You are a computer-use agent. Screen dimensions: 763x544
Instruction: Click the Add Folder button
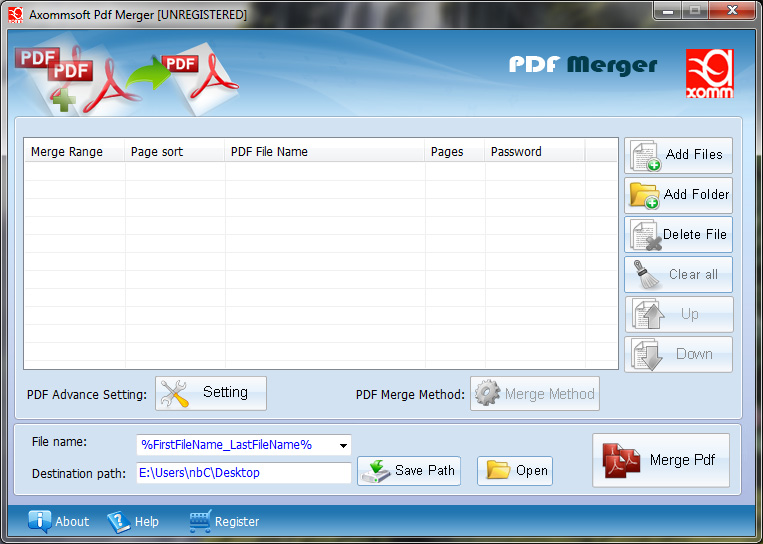coord(678,195)
